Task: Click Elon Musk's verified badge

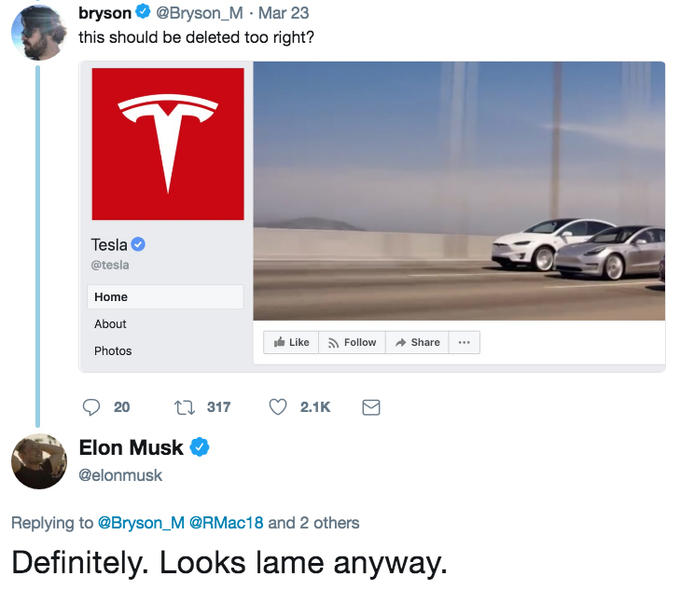Action: [199, 447]
